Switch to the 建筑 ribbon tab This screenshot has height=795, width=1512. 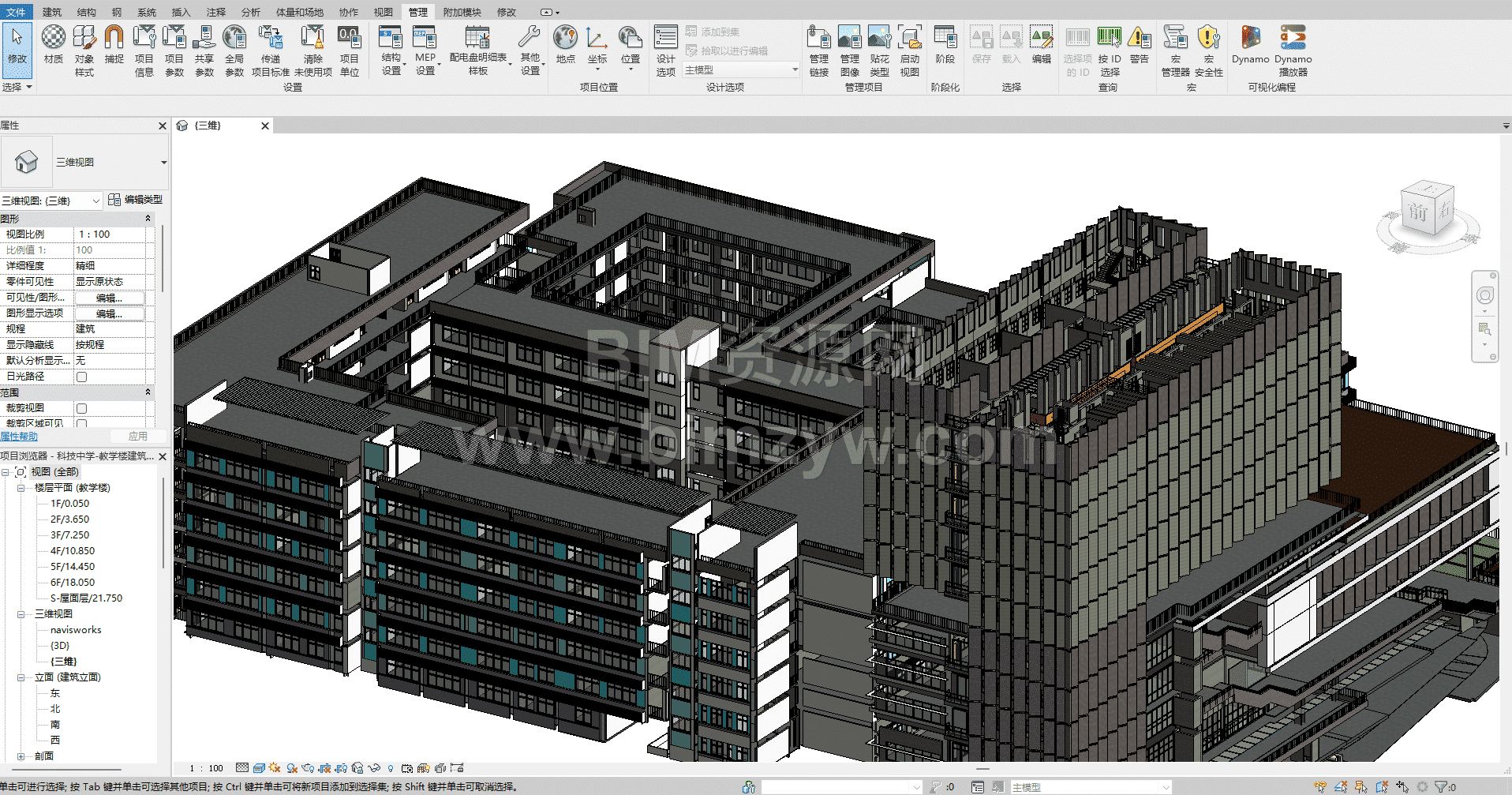(52, 12)
